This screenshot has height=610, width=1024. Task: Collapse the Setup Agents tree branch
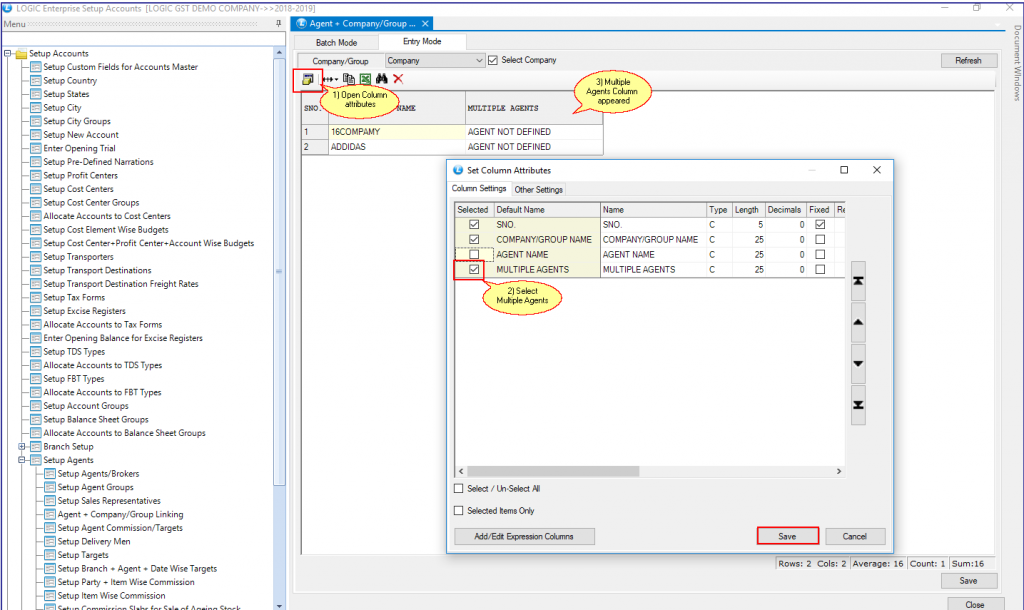20,459
